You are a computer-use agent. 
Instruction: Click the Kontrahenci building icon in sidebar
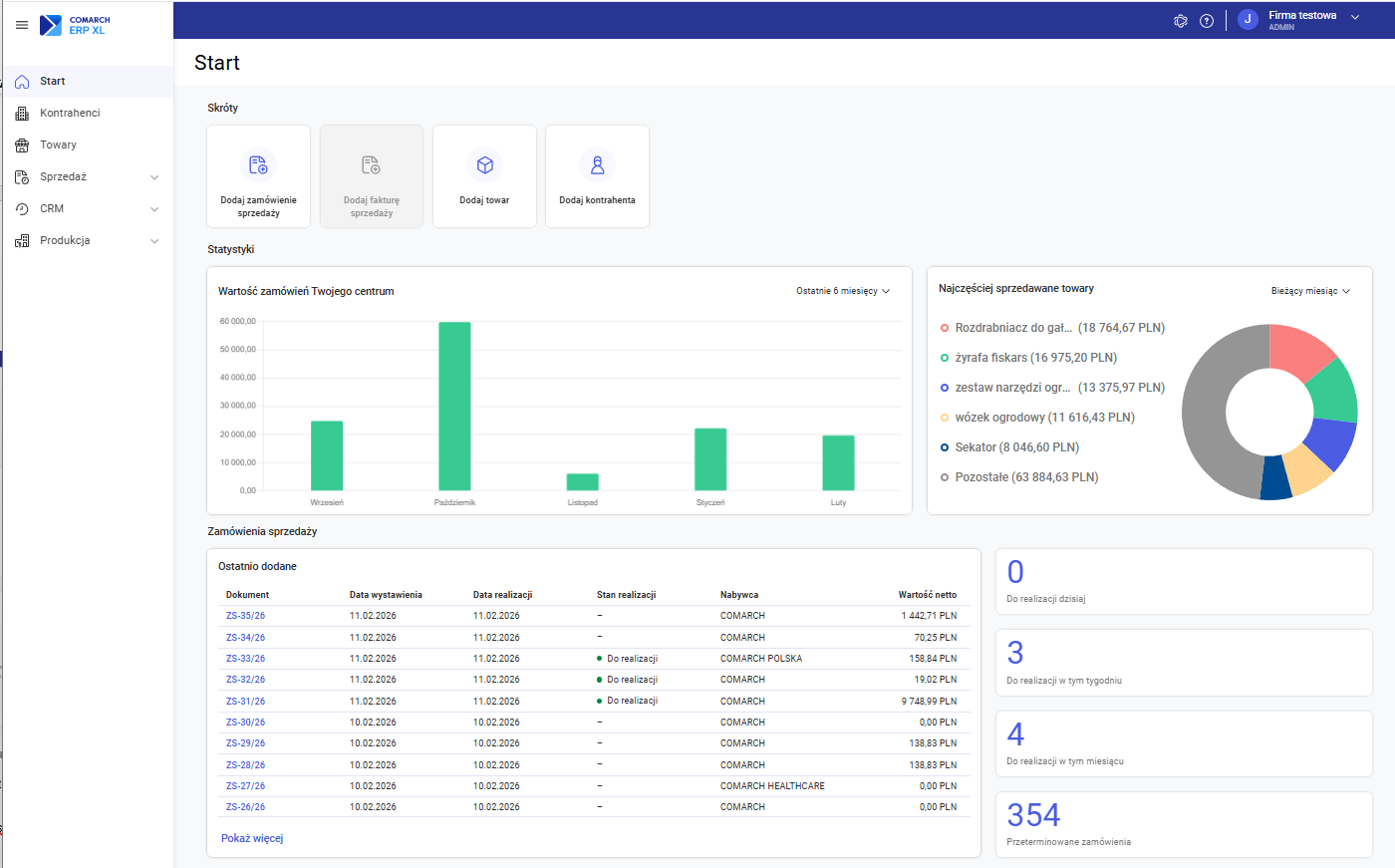[20, 113]
